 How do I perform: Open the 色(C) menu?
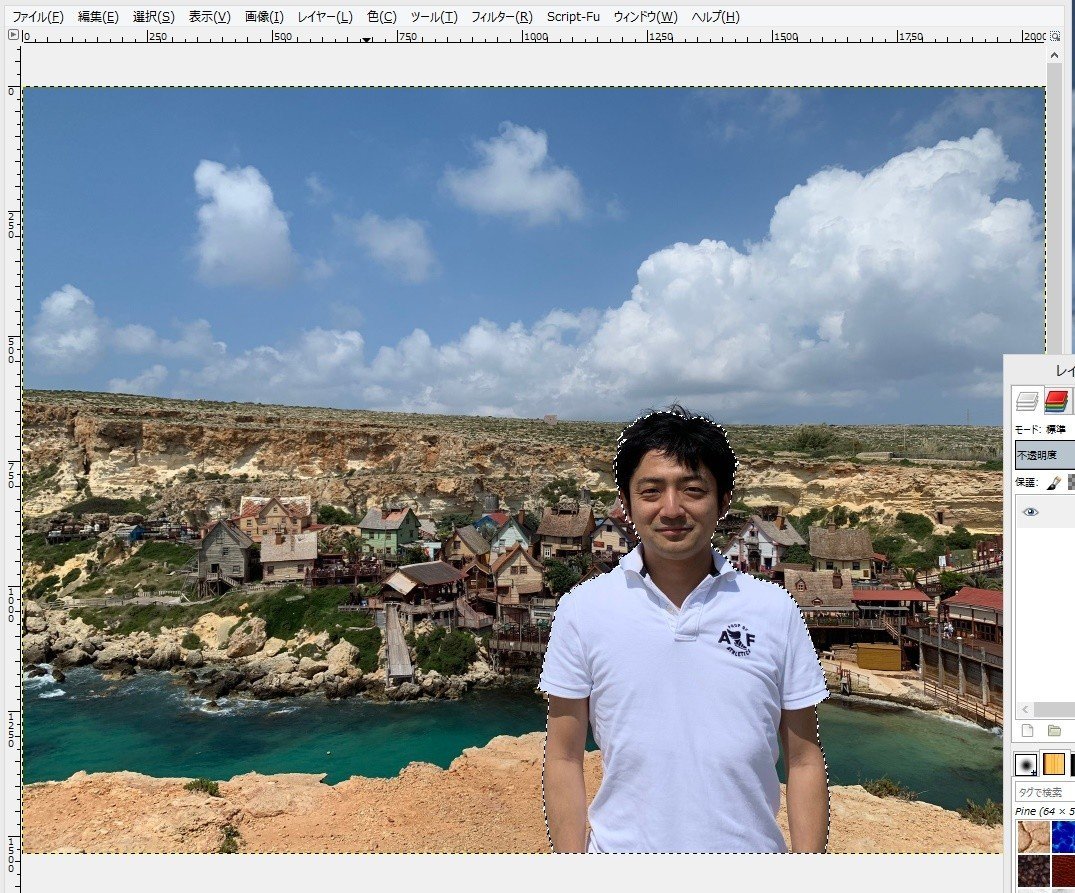381,16
